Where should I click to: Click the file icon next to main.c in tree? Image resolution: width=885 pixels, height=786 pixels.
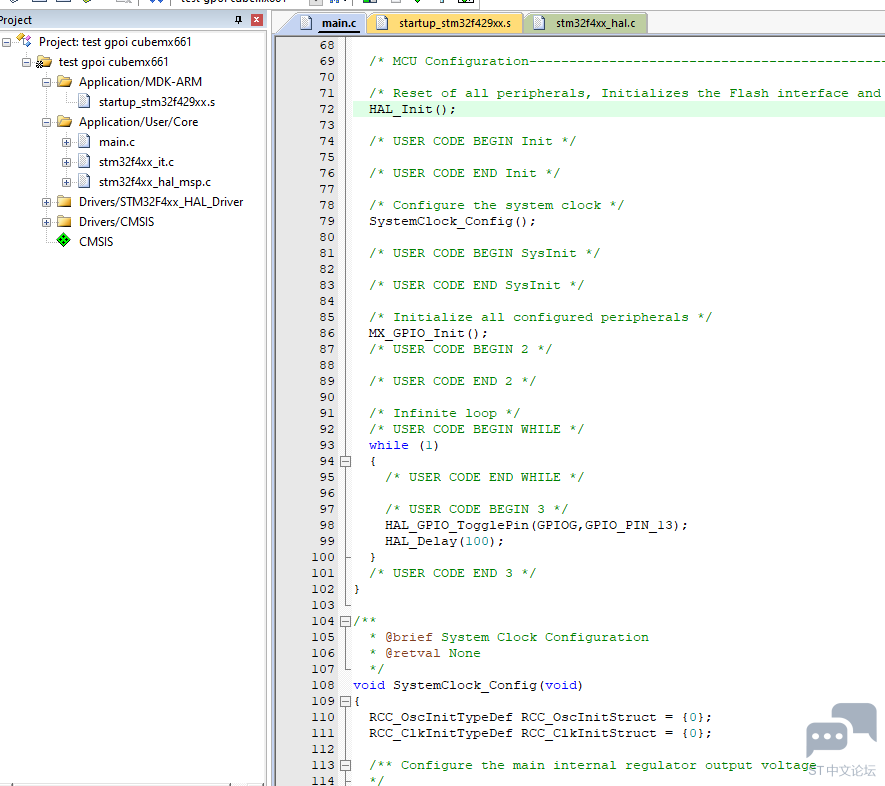pos(84,141)
